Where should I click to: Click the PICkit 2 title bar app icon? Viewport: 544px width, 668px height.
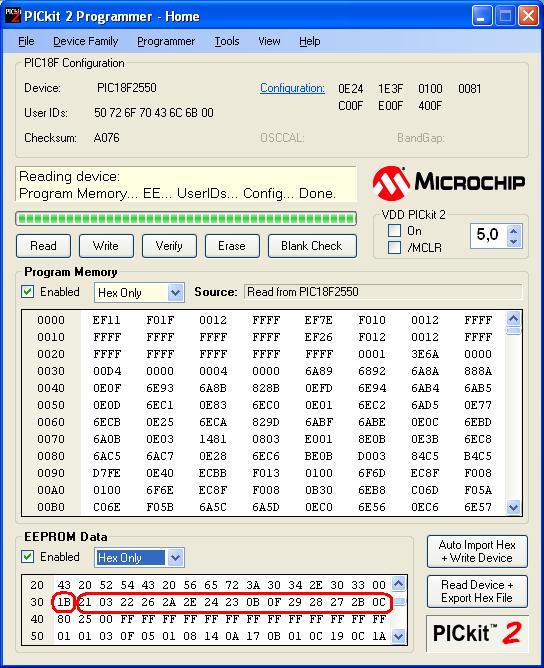click(12, 16)
